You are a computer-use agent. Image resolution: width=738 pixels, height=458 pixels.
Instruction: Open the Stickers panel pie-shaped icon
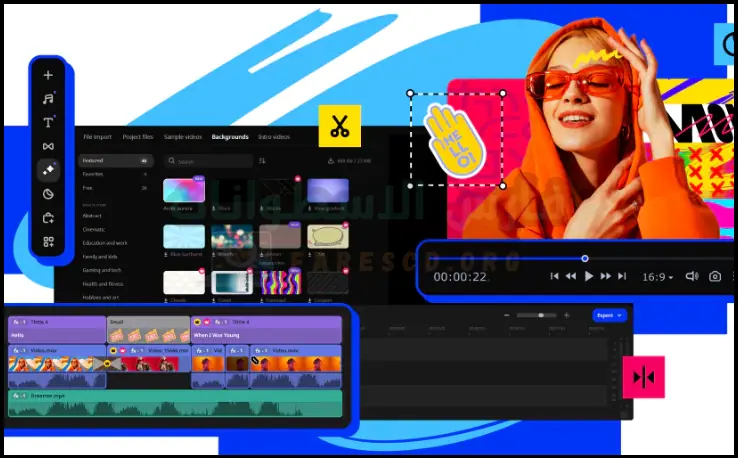tap(48, 194)
